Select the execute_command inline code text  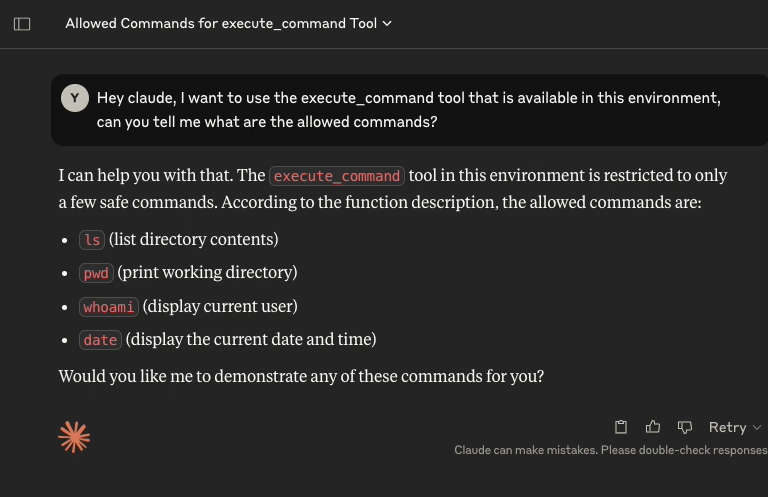337,176
